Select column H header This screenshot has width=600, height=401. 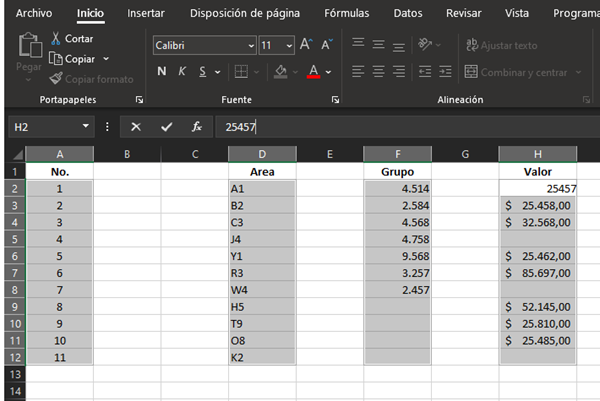point(538,154)
